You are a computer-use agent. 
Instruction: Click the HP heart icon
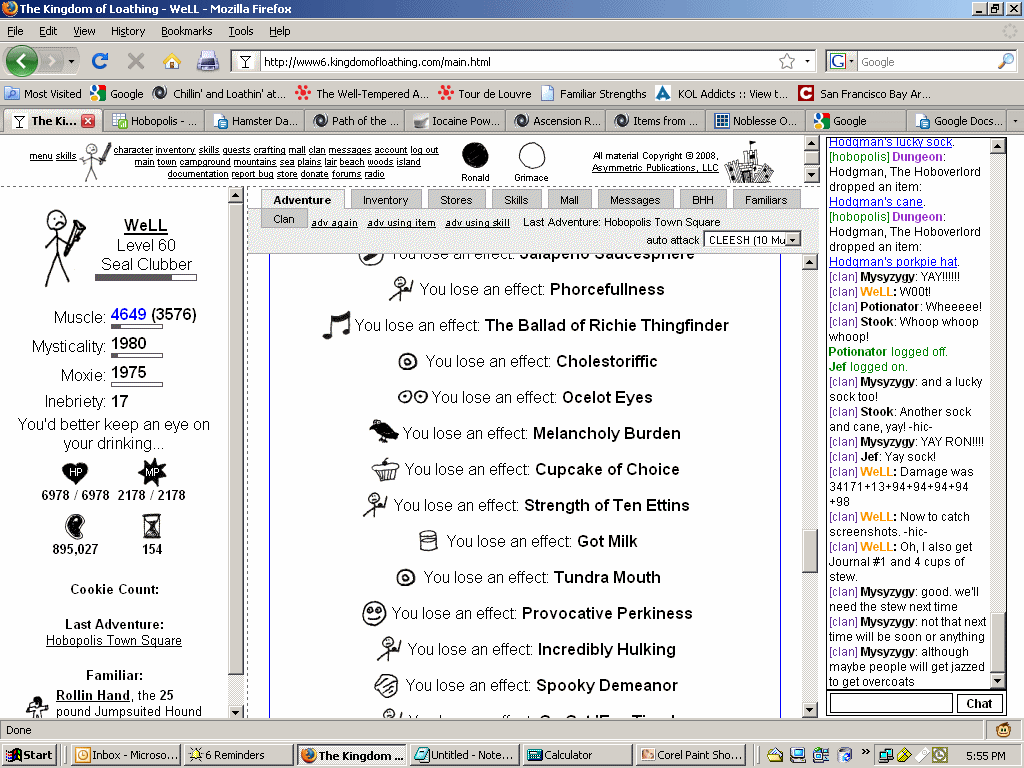tap(75, 472)
